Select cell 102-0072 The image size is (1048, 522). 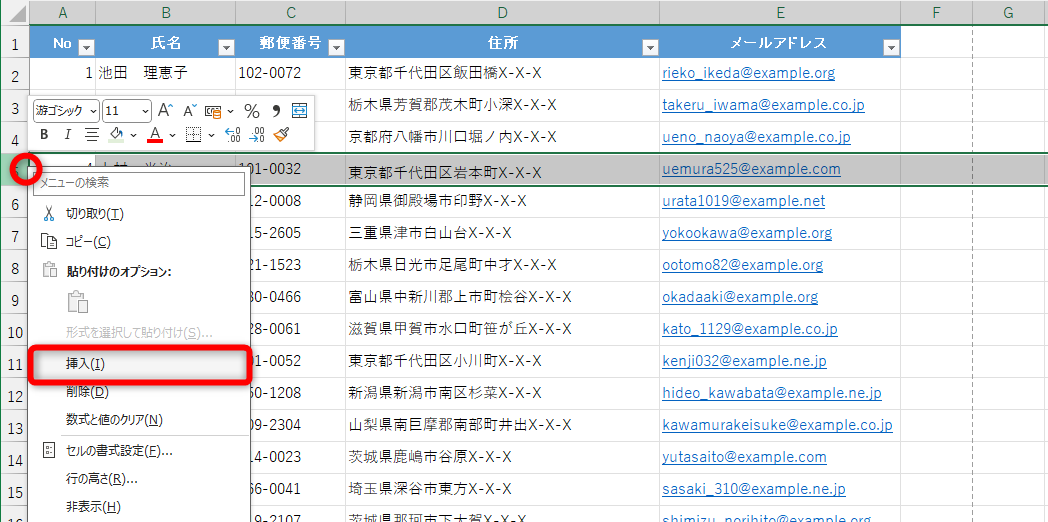click(x=291, y=74)
